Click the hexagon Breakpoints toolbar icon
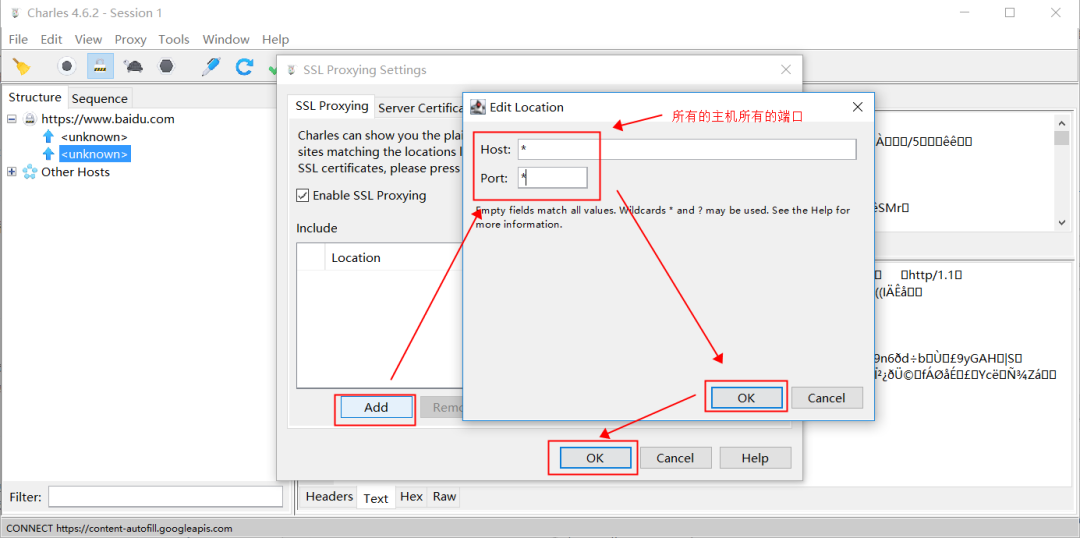The width and height of the screenshot is (1080, 538). 166,66
